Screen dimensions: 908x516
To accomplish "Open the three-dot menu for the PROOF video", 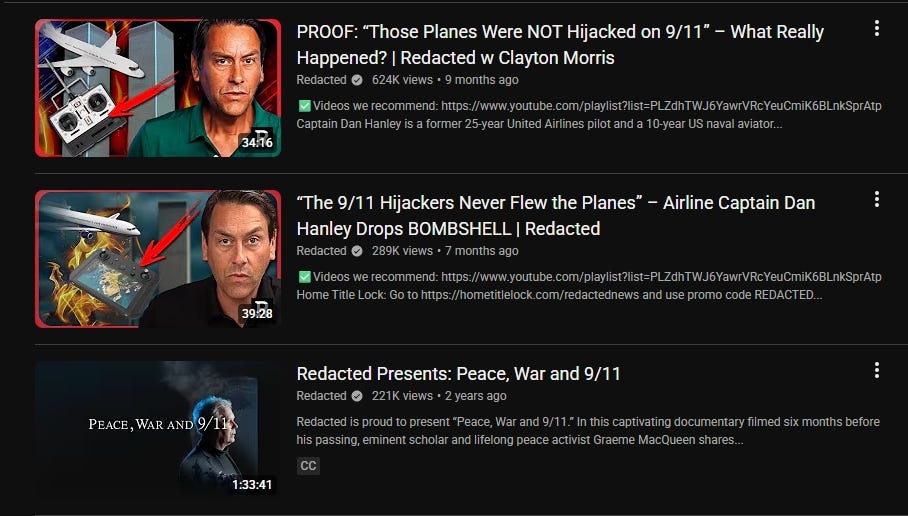I will [877, 28].
